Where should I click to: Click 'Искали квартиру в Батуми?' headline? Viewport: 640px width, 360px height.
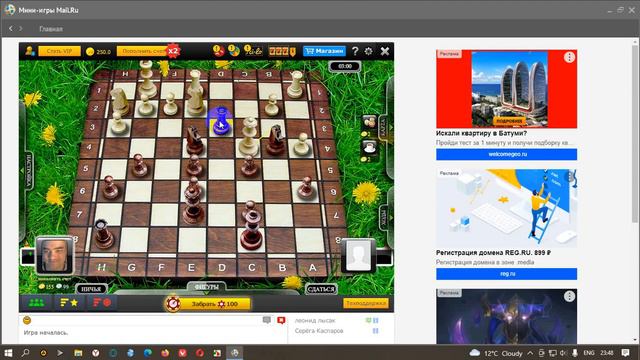pyautogui.click(x=481, y=133)
